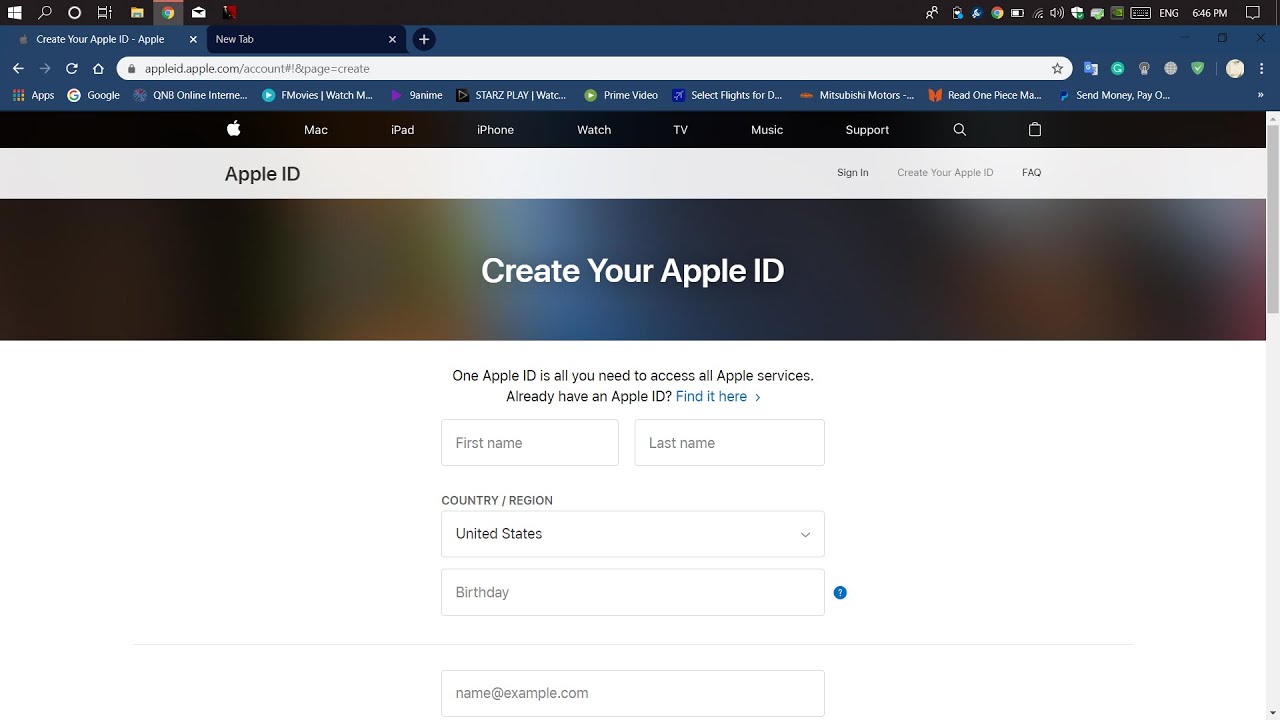Reload the page with the refresh icon
Screen dimensions: 1280x720
click(x=71, y=68)
